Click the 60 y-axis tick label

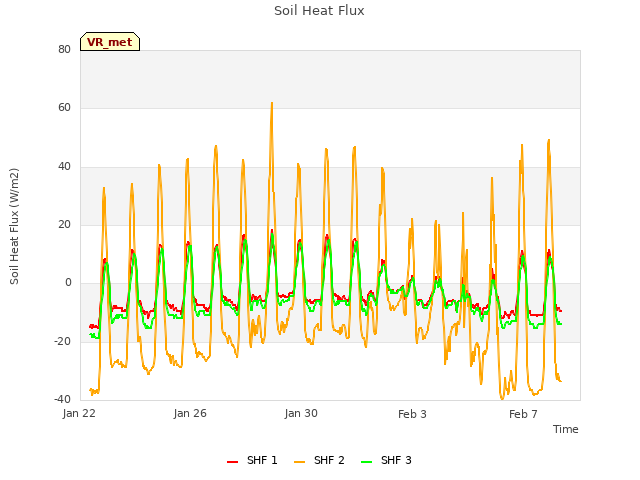pos(64,108)
